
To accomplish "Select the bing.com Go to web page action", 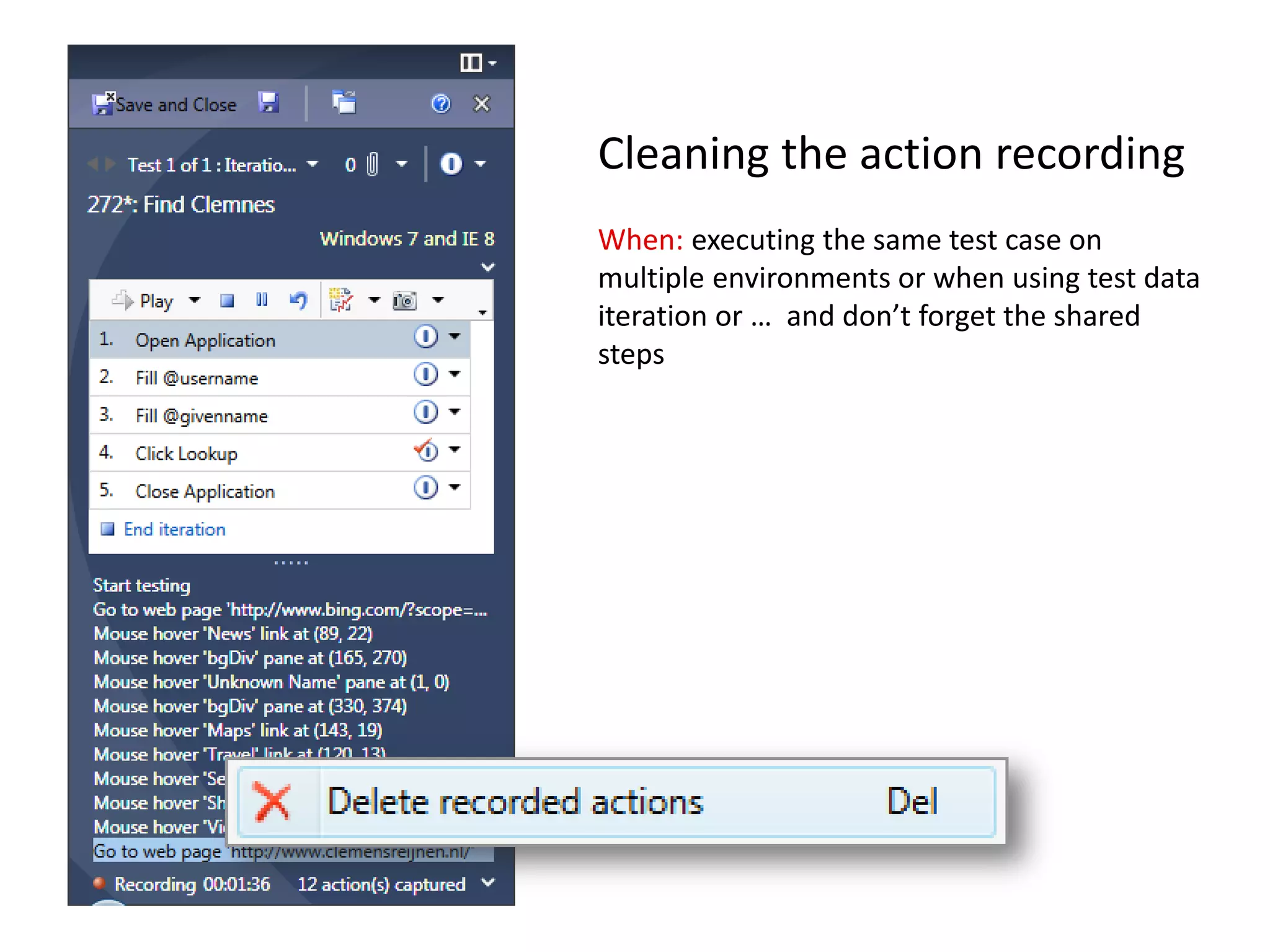I will tap(290, 610).
